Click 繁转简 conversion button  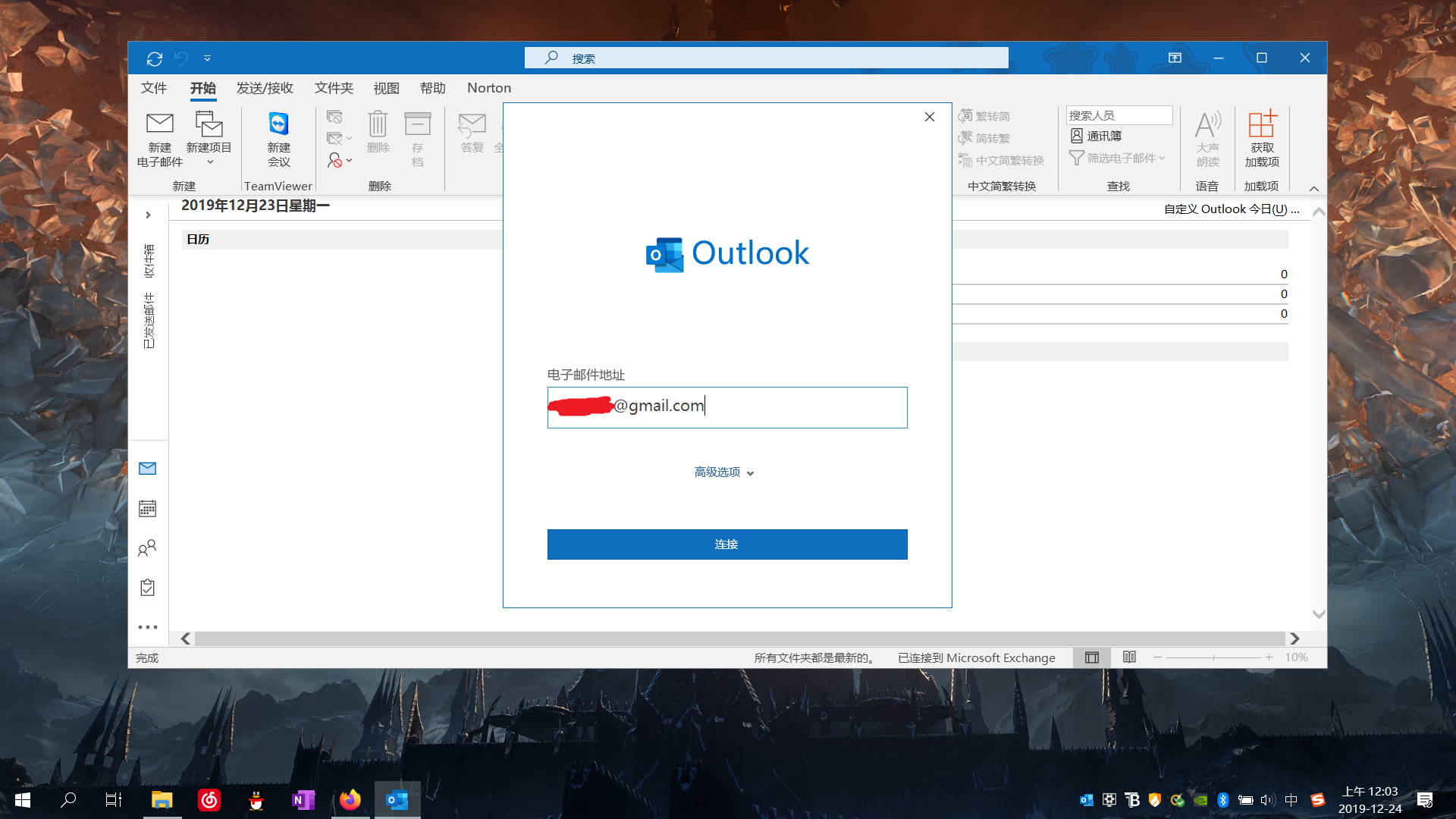[984, 116]
